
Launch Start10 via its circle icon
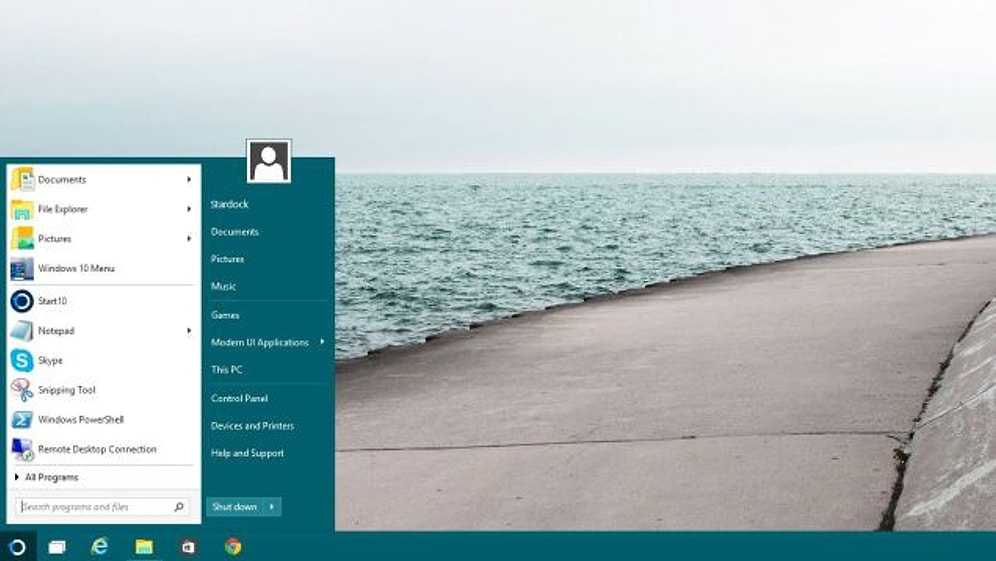click(22, 301)
